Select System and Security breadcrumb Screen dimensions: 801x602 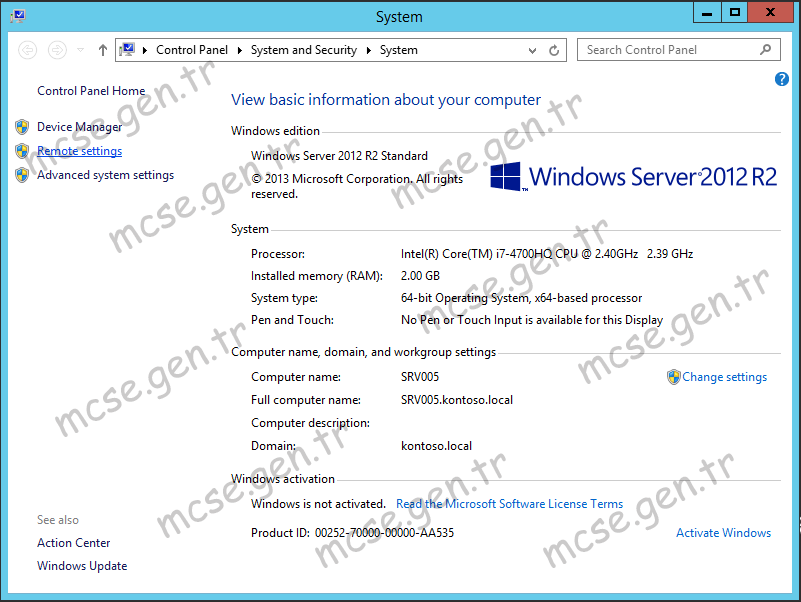point(304,50)
